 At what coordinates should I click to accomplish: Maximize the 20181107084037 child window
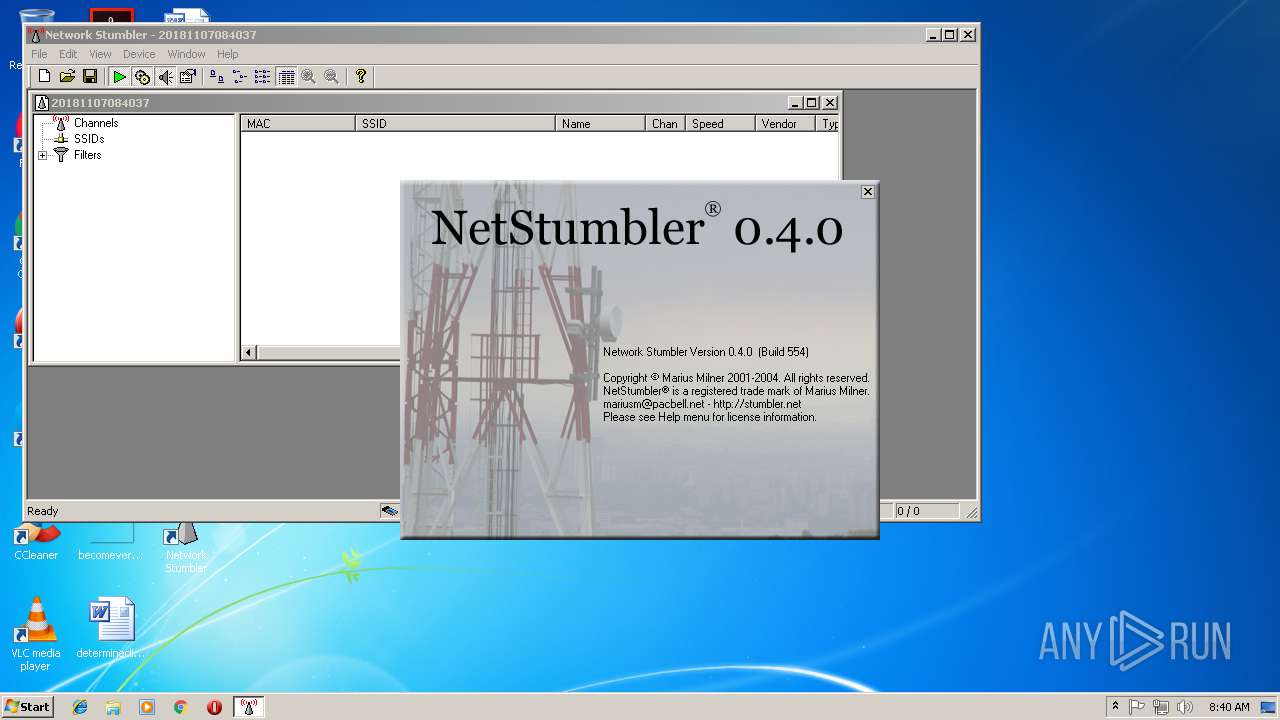coord(812,102)
